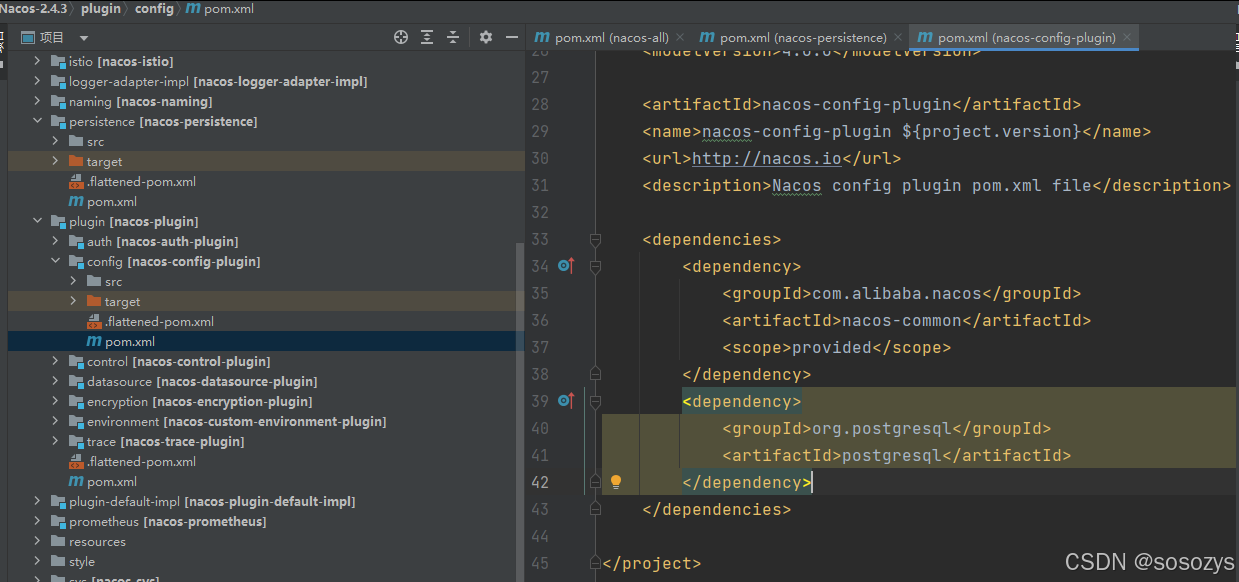
Task: Collapse the persistence [nacos-persistence] module
Action: coord(38,121)
